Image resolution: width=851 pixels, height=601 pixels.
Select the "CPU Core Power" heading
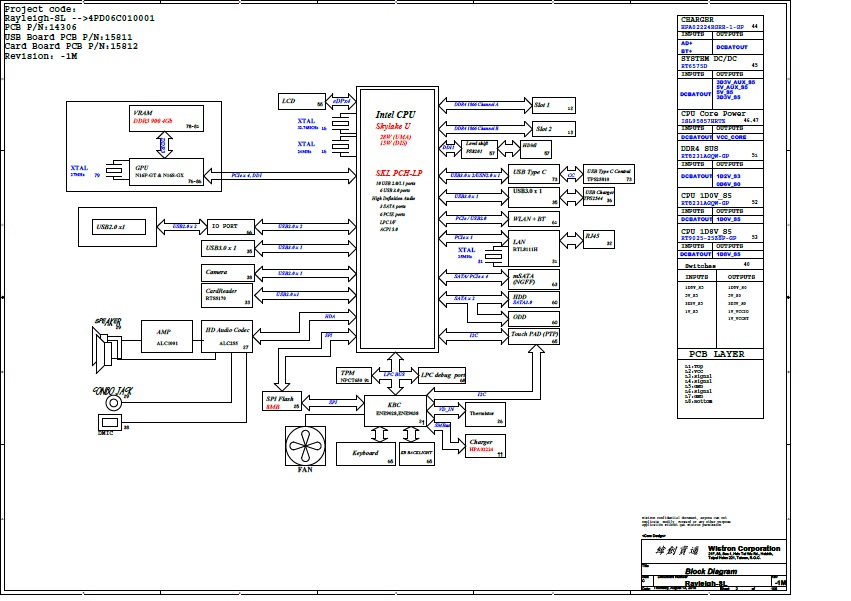coord(713,113)
